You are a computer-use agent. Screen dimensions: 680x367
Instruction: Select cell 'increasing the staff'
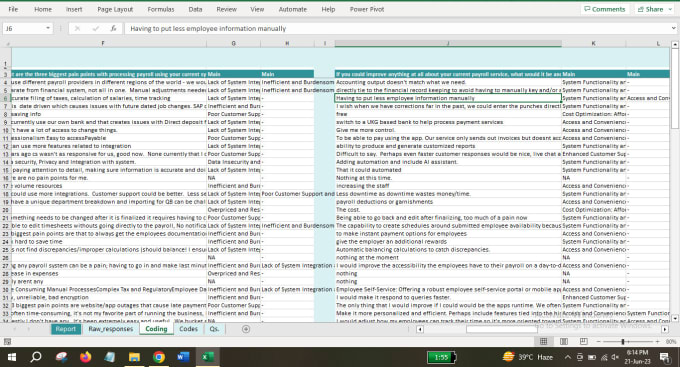pos(448,186)
